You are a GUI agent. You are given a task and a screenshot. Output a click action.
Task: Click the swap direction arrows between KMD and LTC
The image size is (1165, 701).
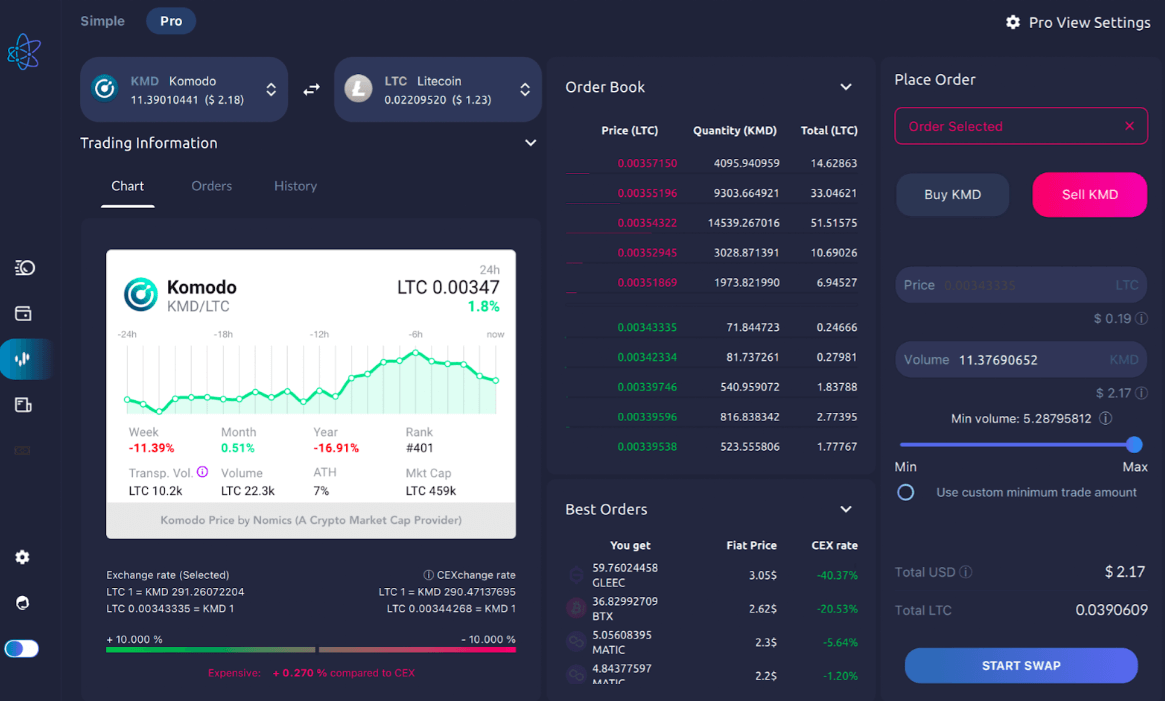click(311, 89)
